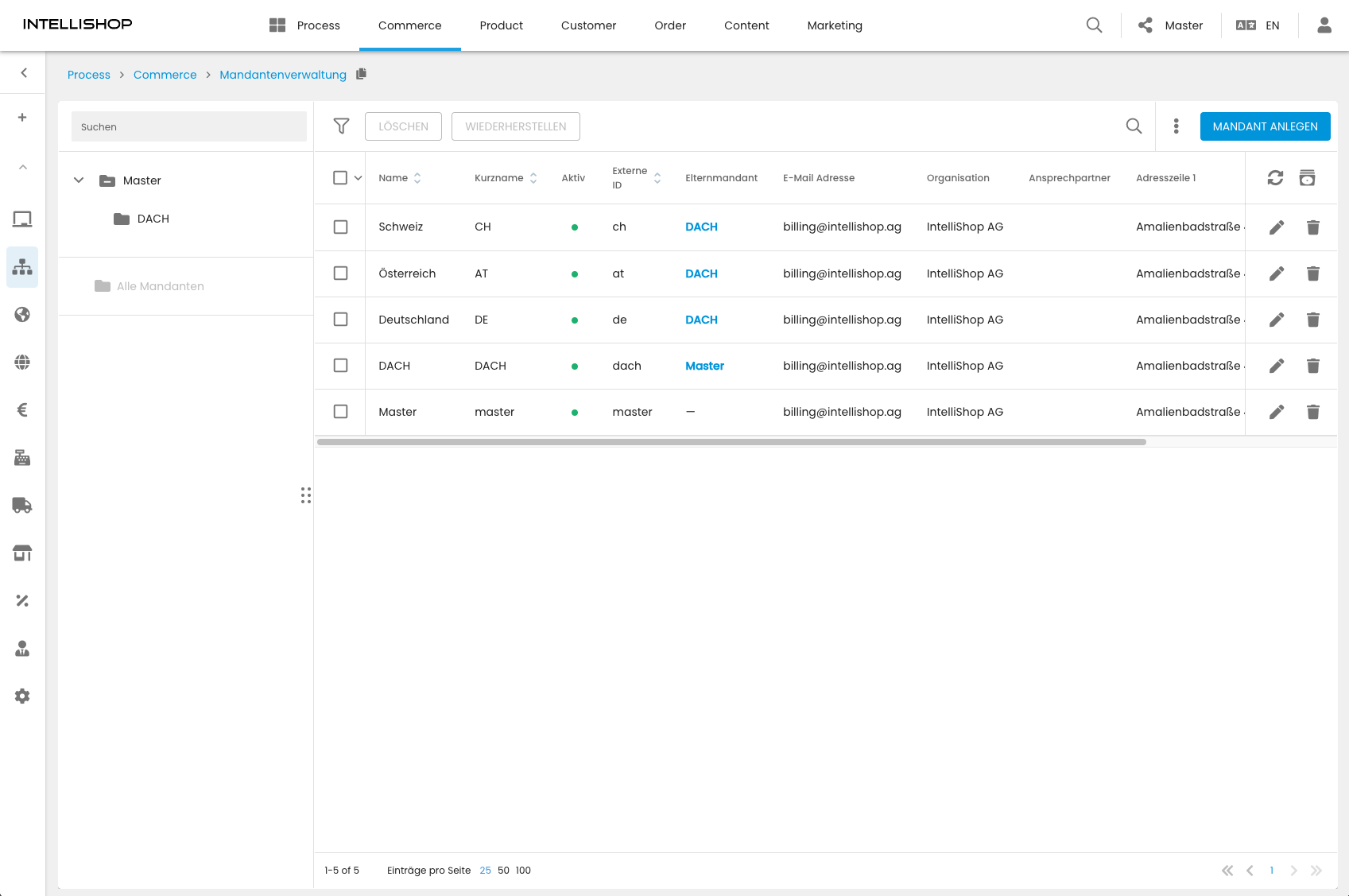Edit the DACH row with pencil icon
Image resolution: width=1349 pixels, height=896 pixels.
click(x=1277, y=366)
